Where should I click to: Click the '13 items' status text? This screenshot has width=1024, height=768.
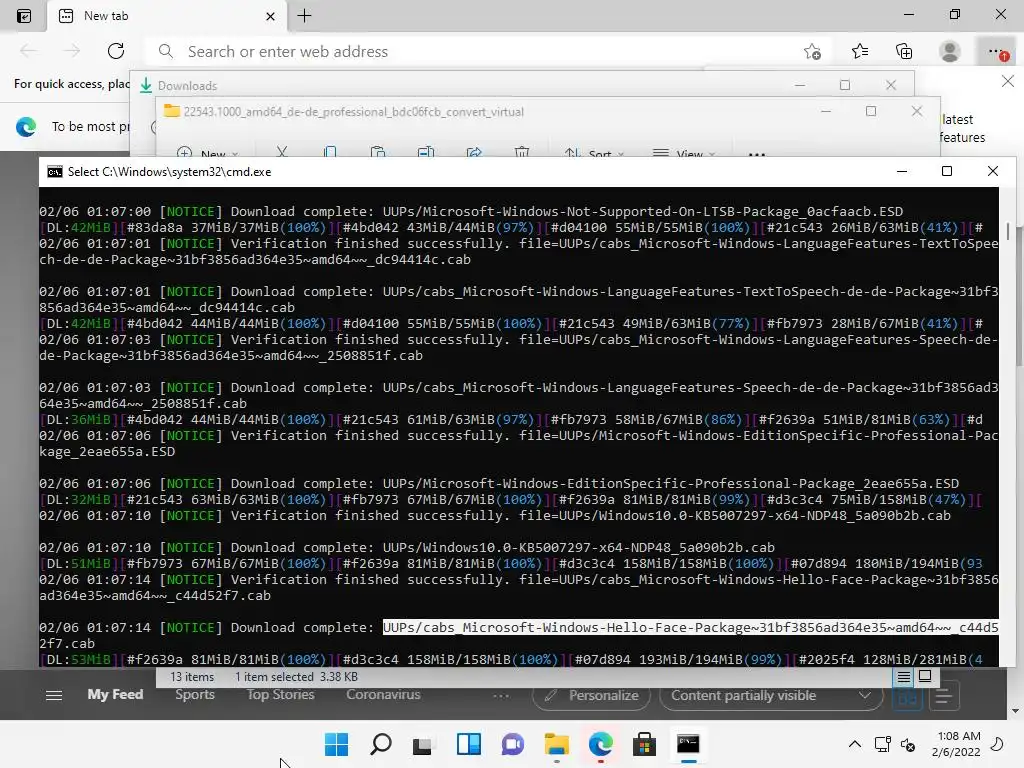click(192, 677)
